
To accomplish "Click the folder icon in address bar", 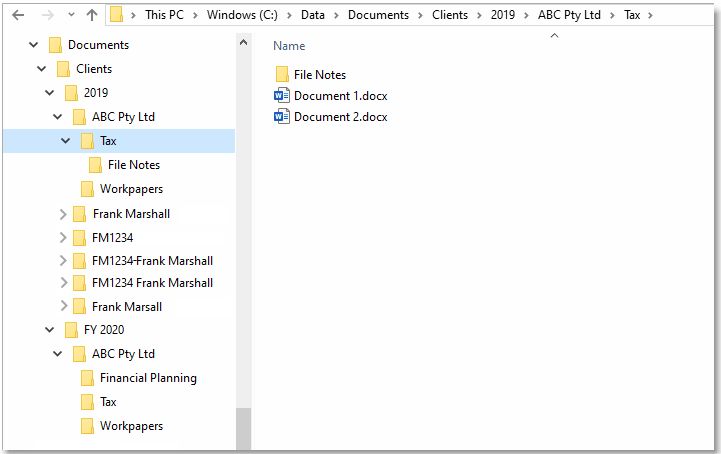I will click(x=116, y=15).
